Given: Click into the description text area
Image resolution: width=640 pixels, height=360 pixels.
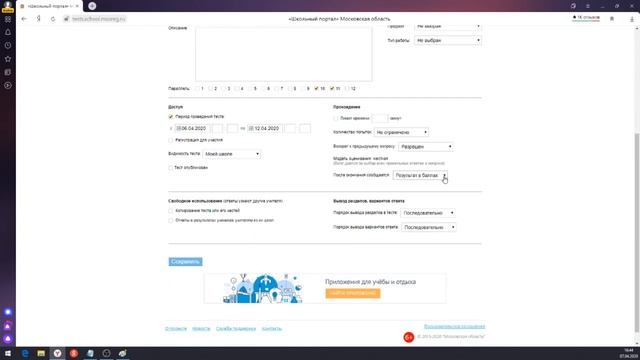Looking at the screenshot, I should (x=284, y=54).
